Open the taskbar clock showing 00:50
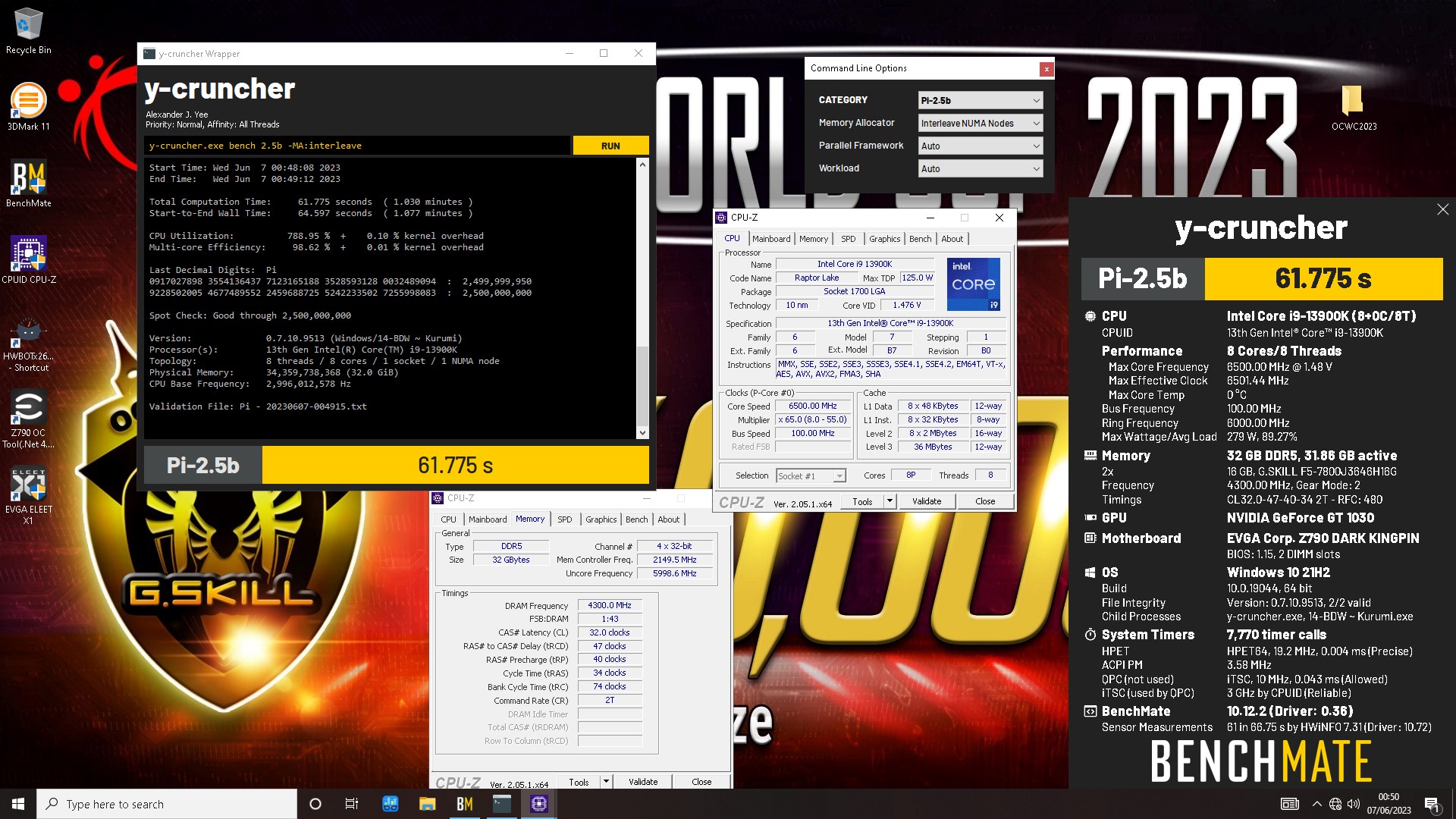The height and width of the screenshot is (819, 1456). click(x=1389, y=804)
